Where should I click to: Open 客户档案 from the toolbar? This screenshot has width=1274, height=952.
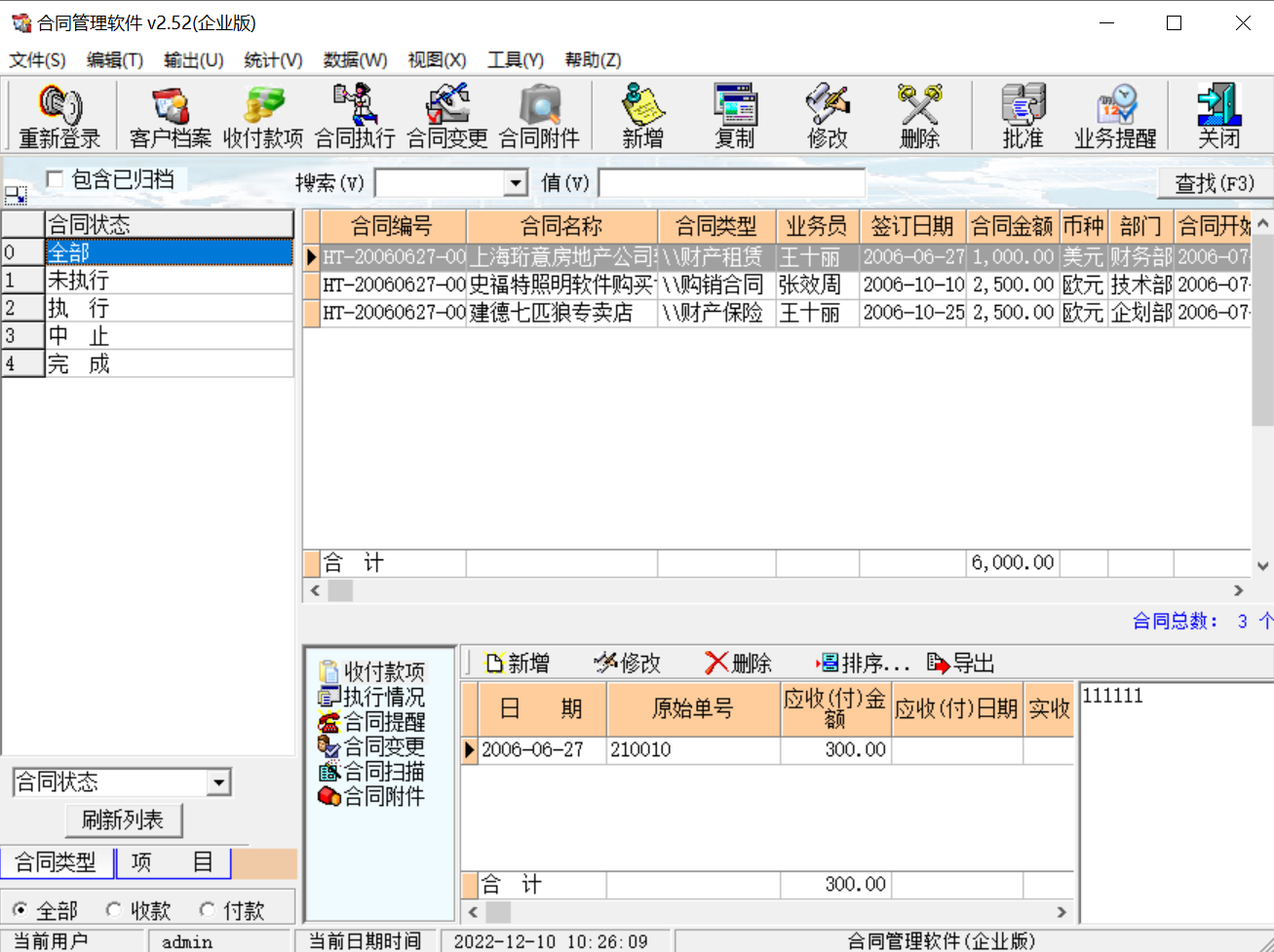click(170, 114)
